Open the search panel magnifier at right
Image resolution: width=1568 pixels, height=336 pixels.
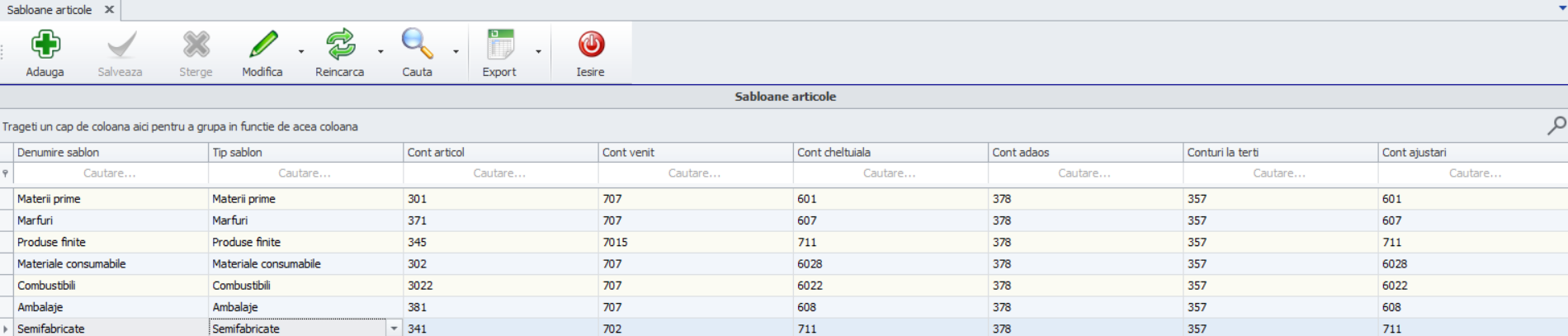pyautogui.click(x=1556, y=125)
